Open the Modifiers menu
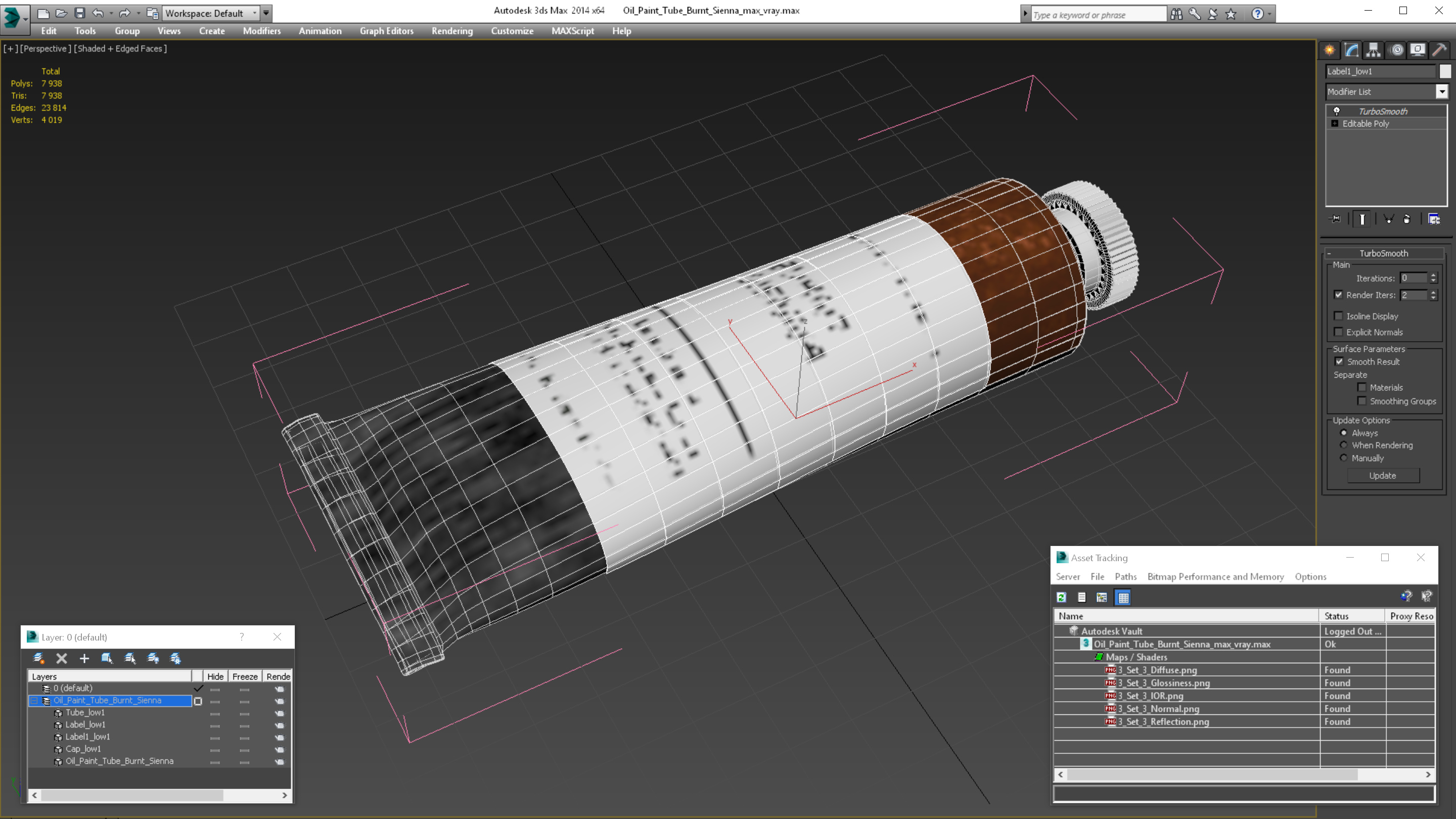The height and width of the screenshot is (819, 1456). coord(262,31)
